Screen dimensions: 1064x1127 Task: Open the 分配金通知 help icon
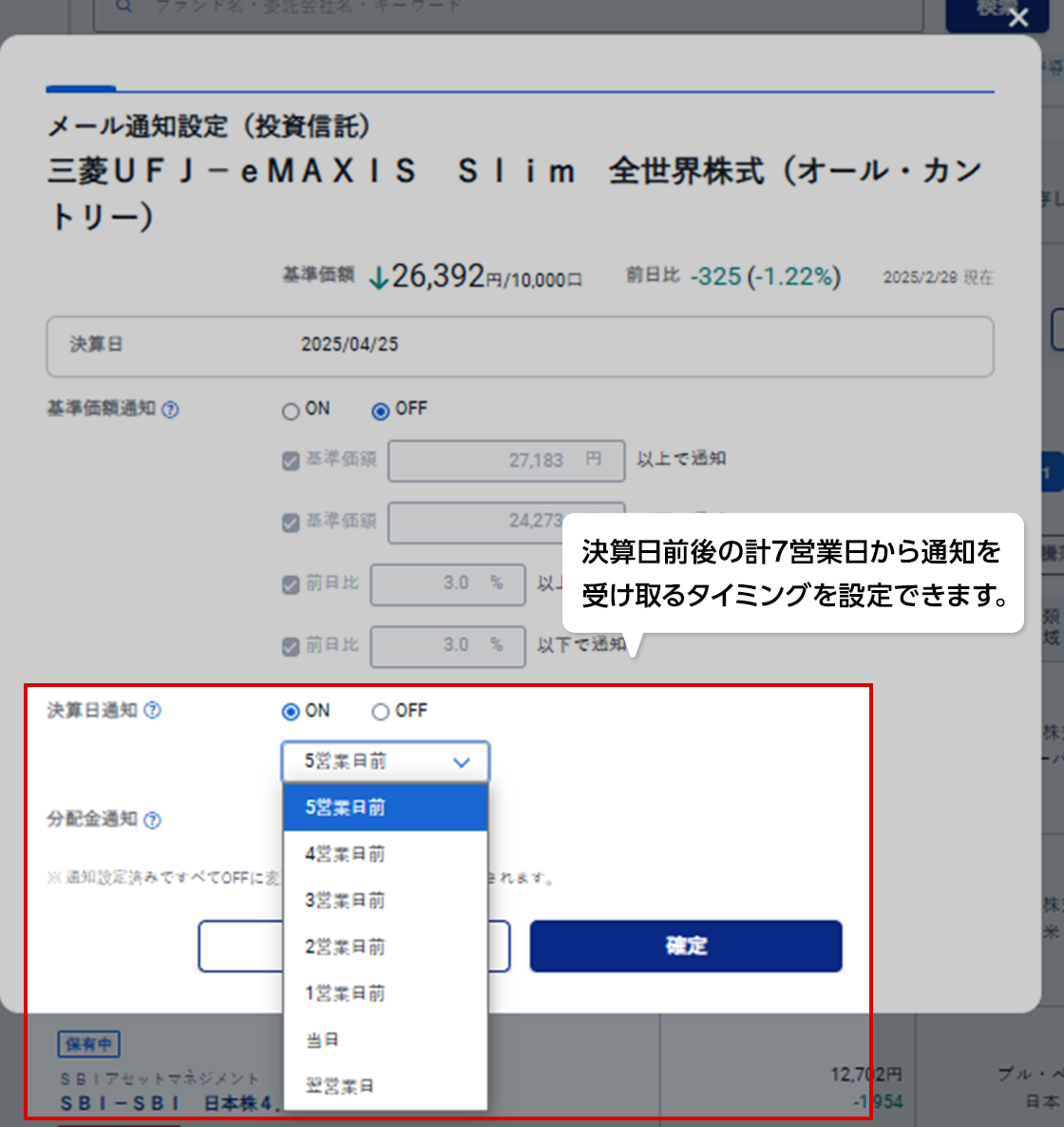(152, 820)
